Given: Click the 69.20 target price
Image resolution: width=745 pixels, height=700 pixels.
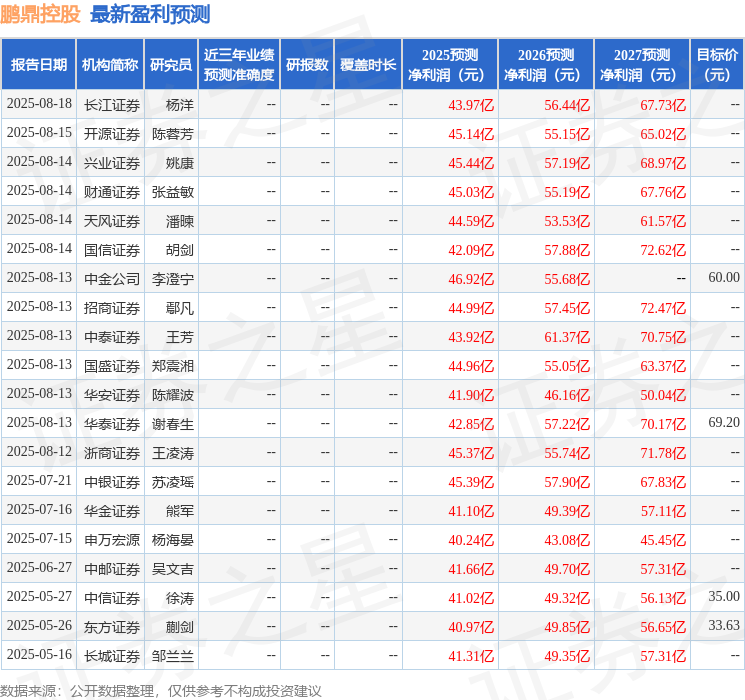Looking at the screenshot, I should (724, 422).
